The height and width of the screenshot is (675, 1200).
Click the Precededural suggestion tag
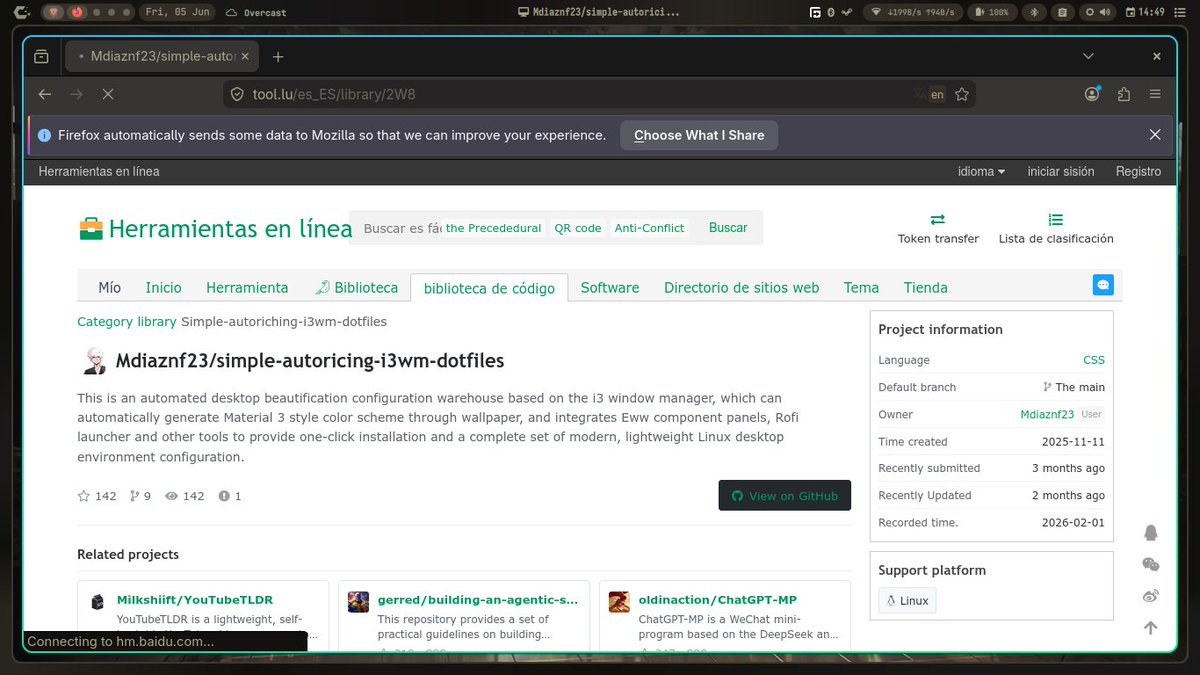(x=493, y=228)
